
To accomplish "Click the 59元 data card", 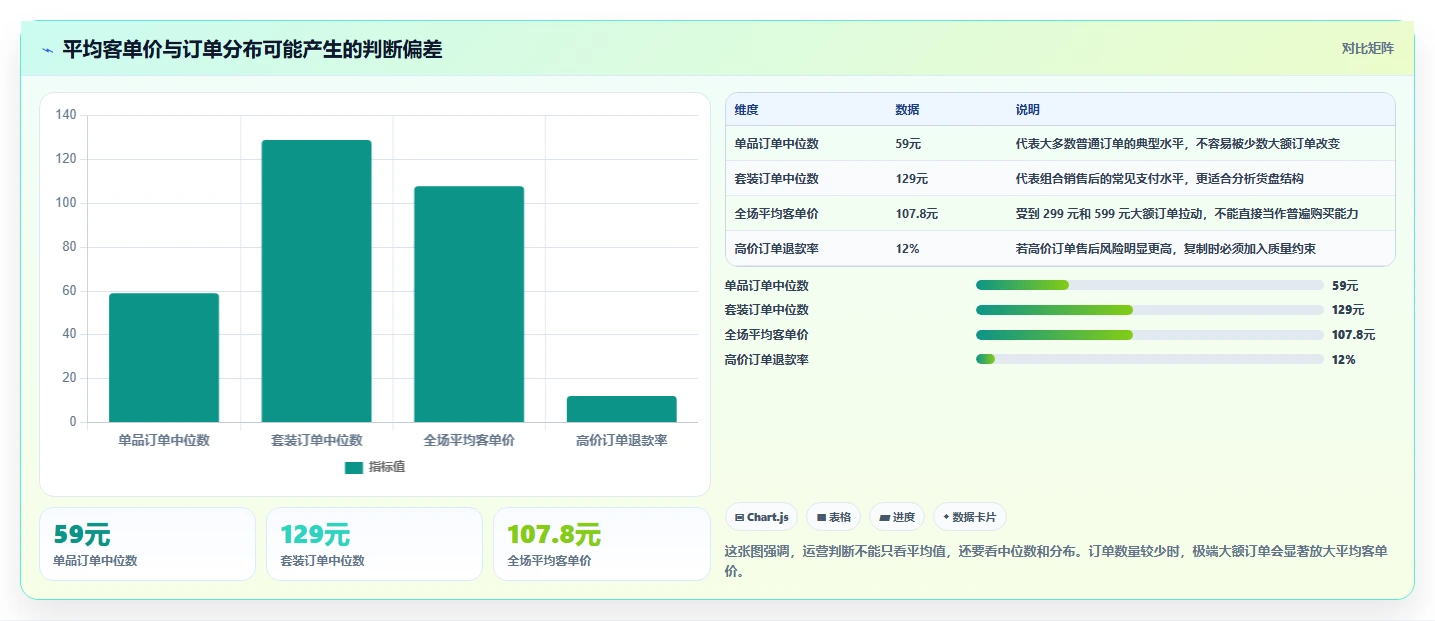I will pyautogui.click(x=148, y=544).
